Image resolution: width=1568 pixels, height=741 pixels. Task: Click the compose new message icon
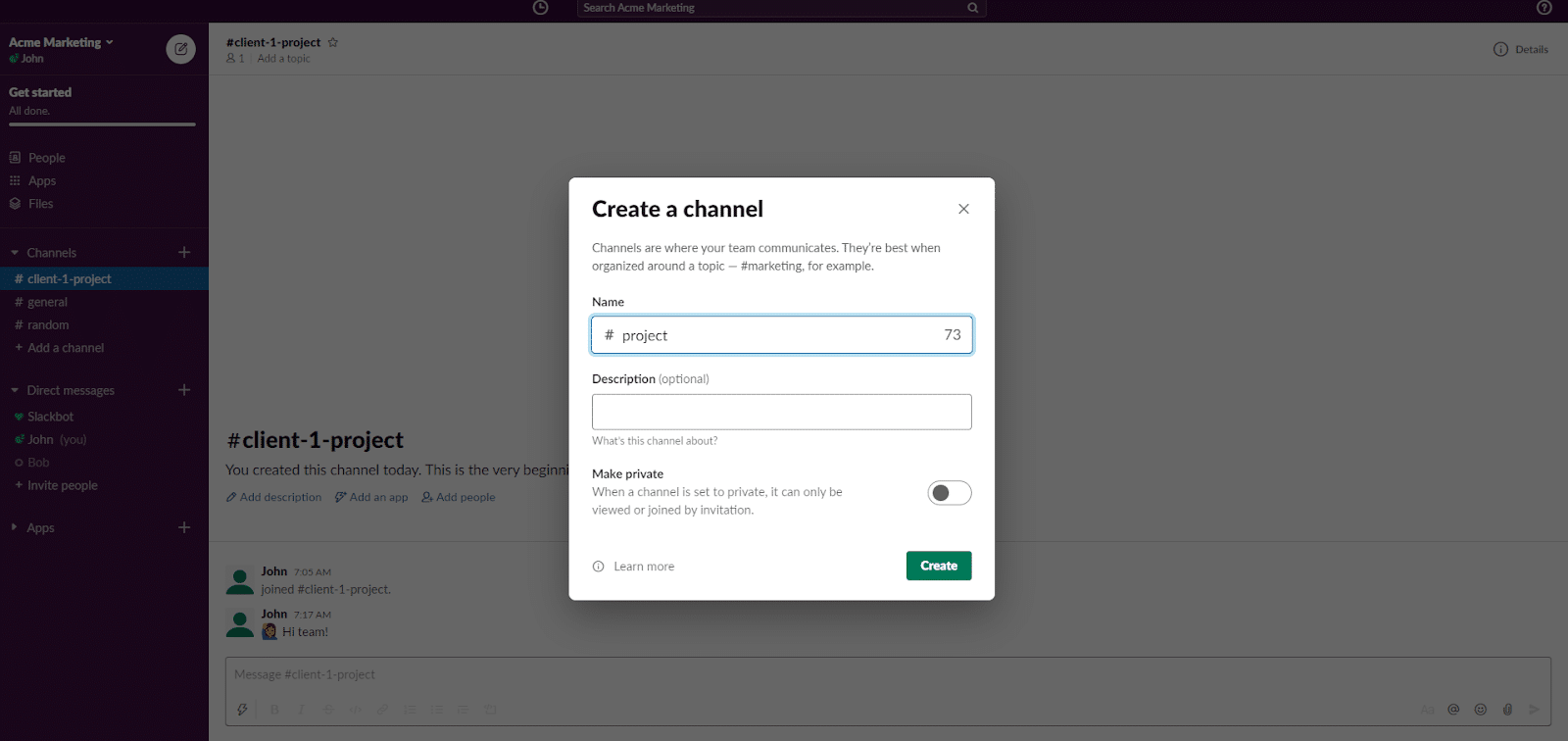(x=180, y=49)
